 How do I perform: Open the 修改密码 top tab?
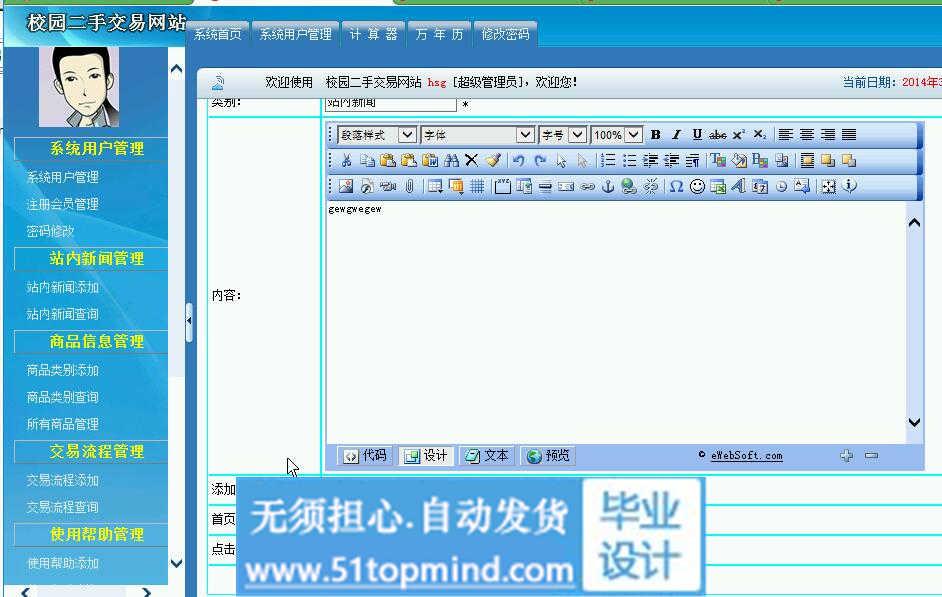(505, 34)
